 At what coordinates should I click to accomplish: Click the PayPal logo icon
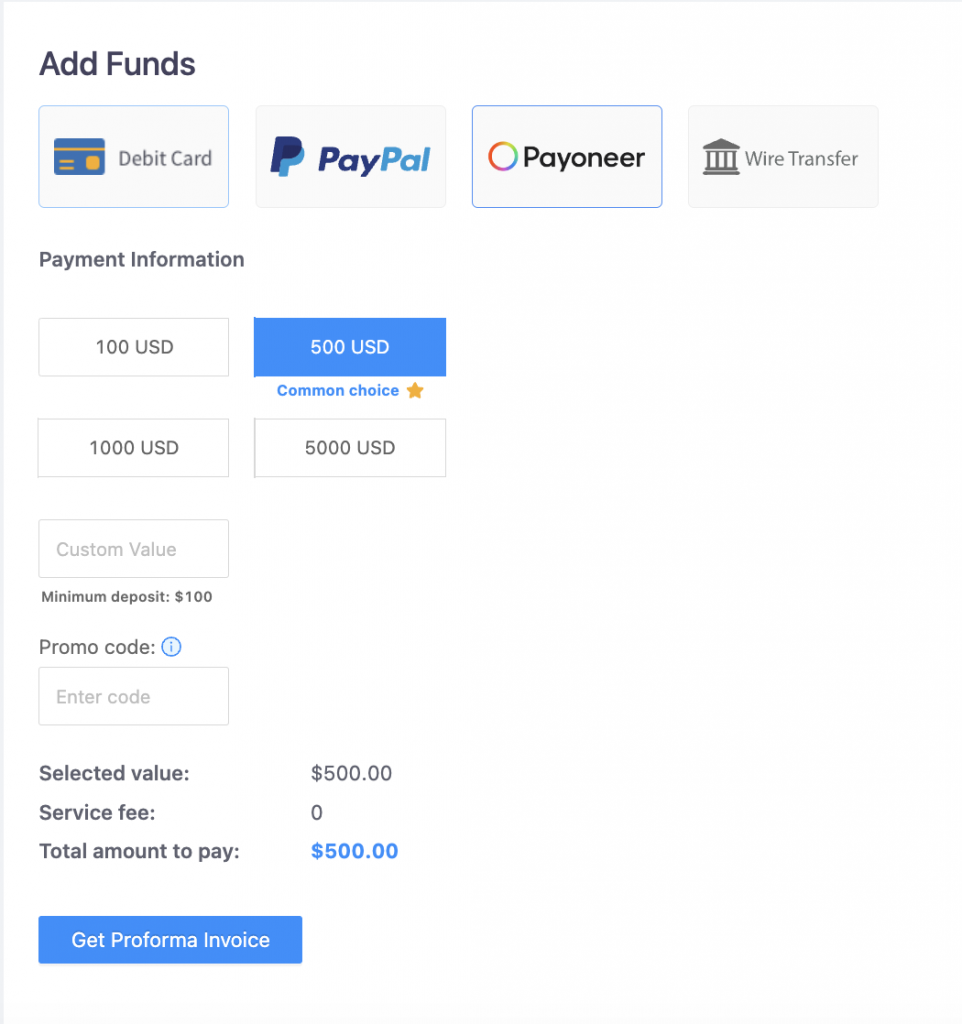click(x=288, y=158)
